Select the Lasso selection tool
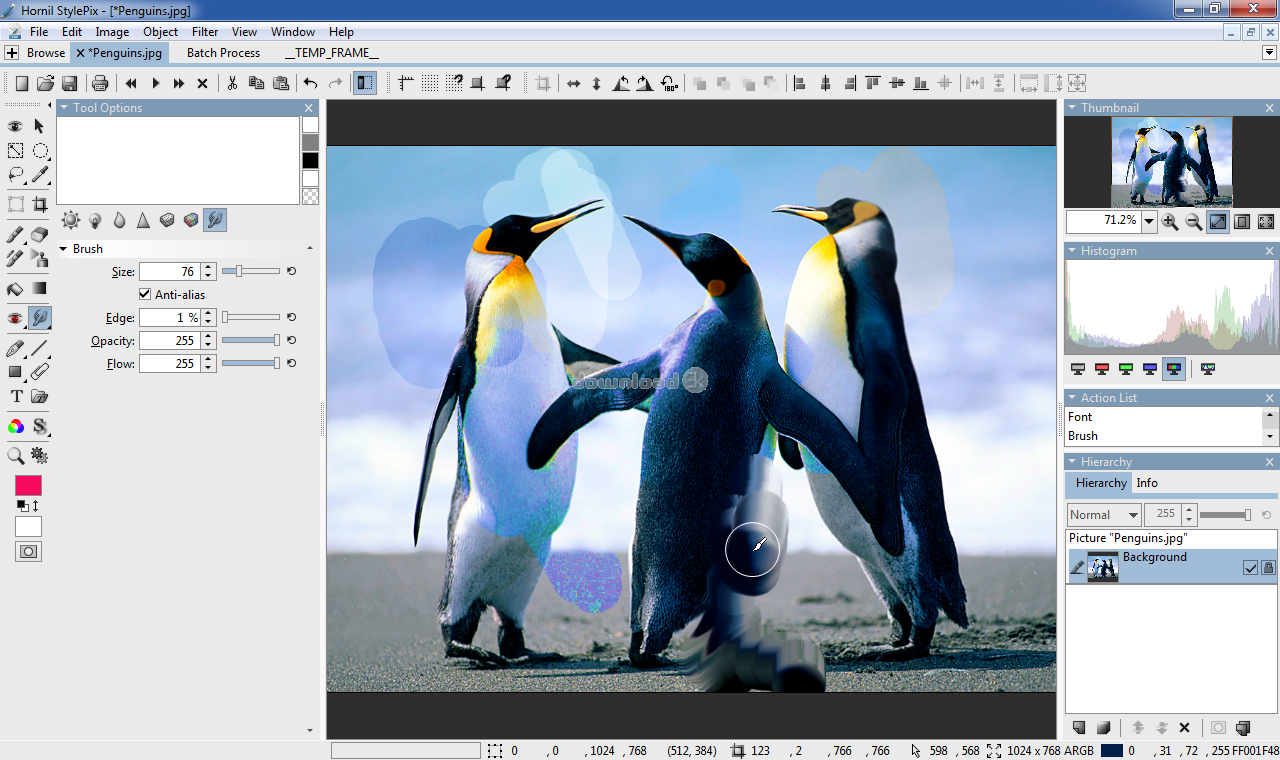 point(15,175)
